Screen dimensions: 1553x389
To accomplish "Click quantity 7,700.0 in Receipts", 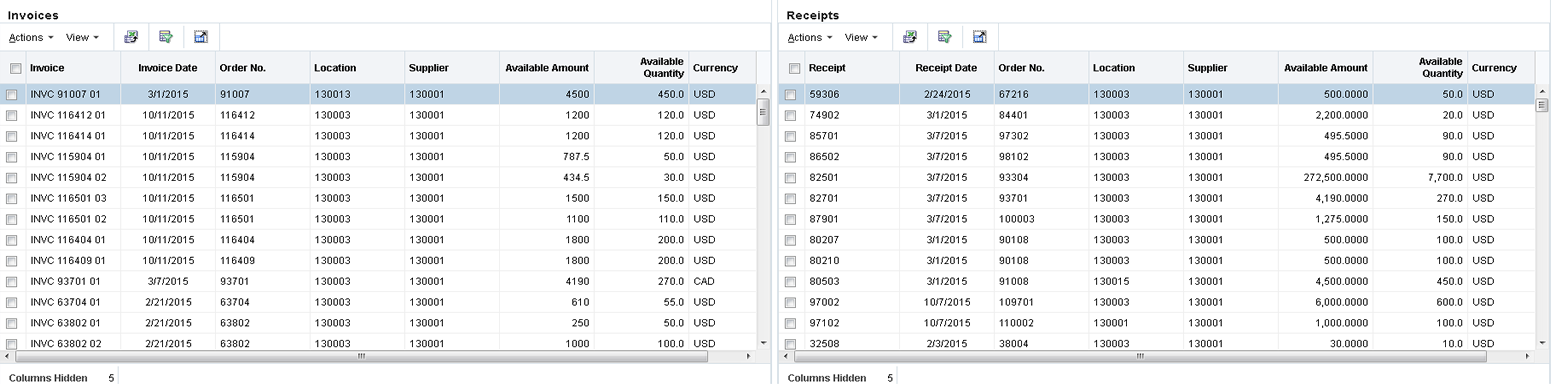I will 1445,178.
